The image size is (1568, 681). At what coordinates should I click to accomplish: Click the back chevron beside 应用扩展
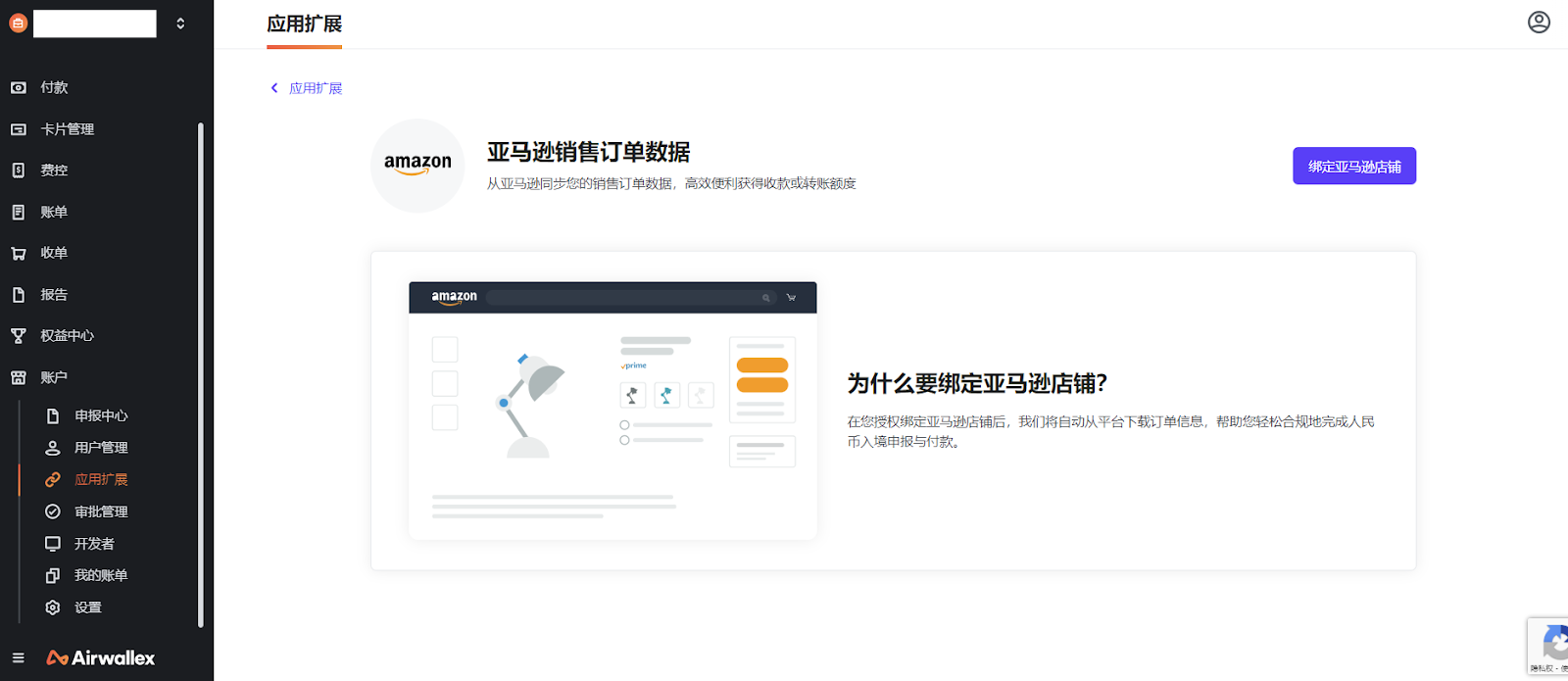274,88
